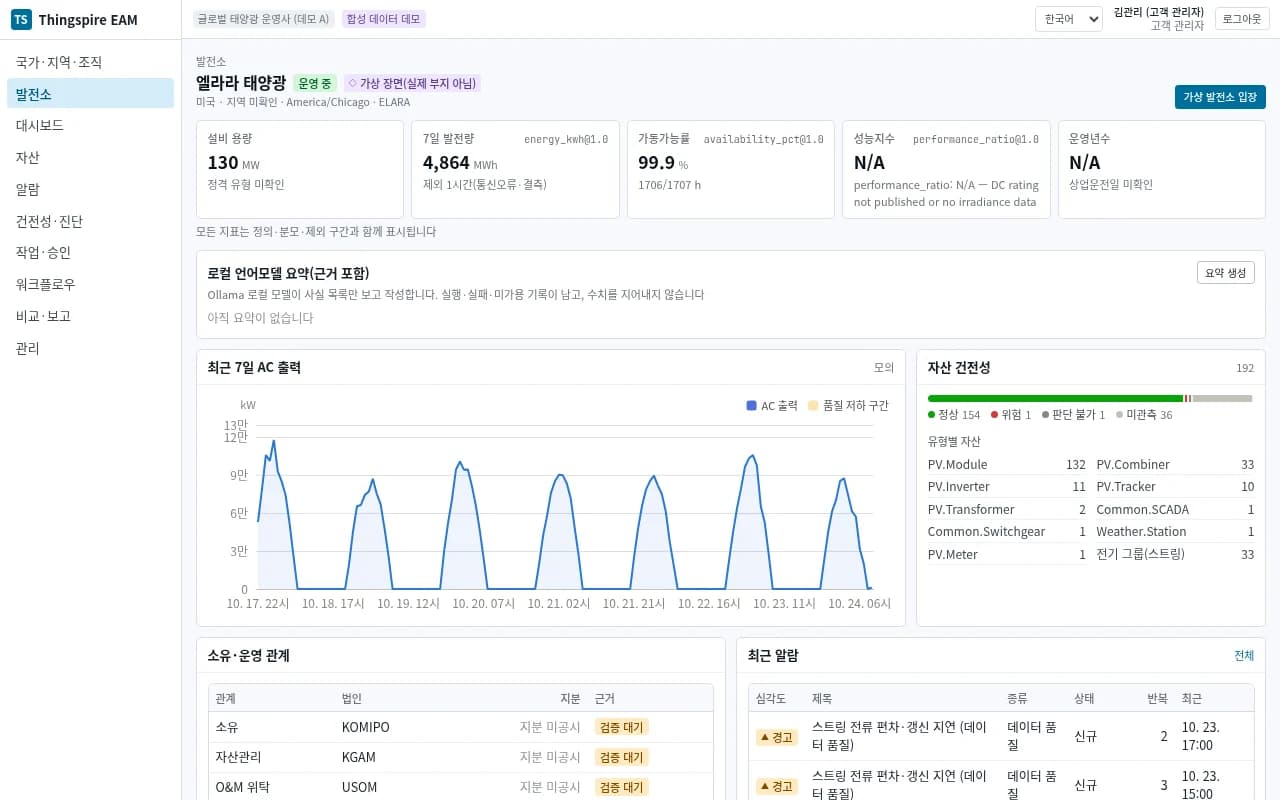Click the 요약 생성 button
Image resolution: width=1280 pixels, height=800 pixels.
(1226, 273)
